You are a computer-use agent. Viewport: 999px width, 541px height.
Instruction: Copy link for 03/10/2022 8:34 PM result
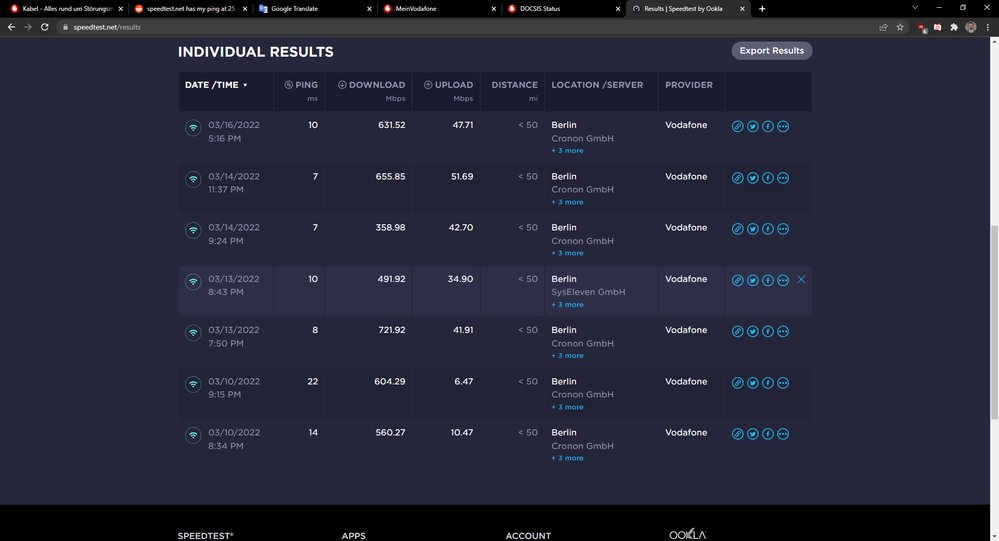coord(737,434)
